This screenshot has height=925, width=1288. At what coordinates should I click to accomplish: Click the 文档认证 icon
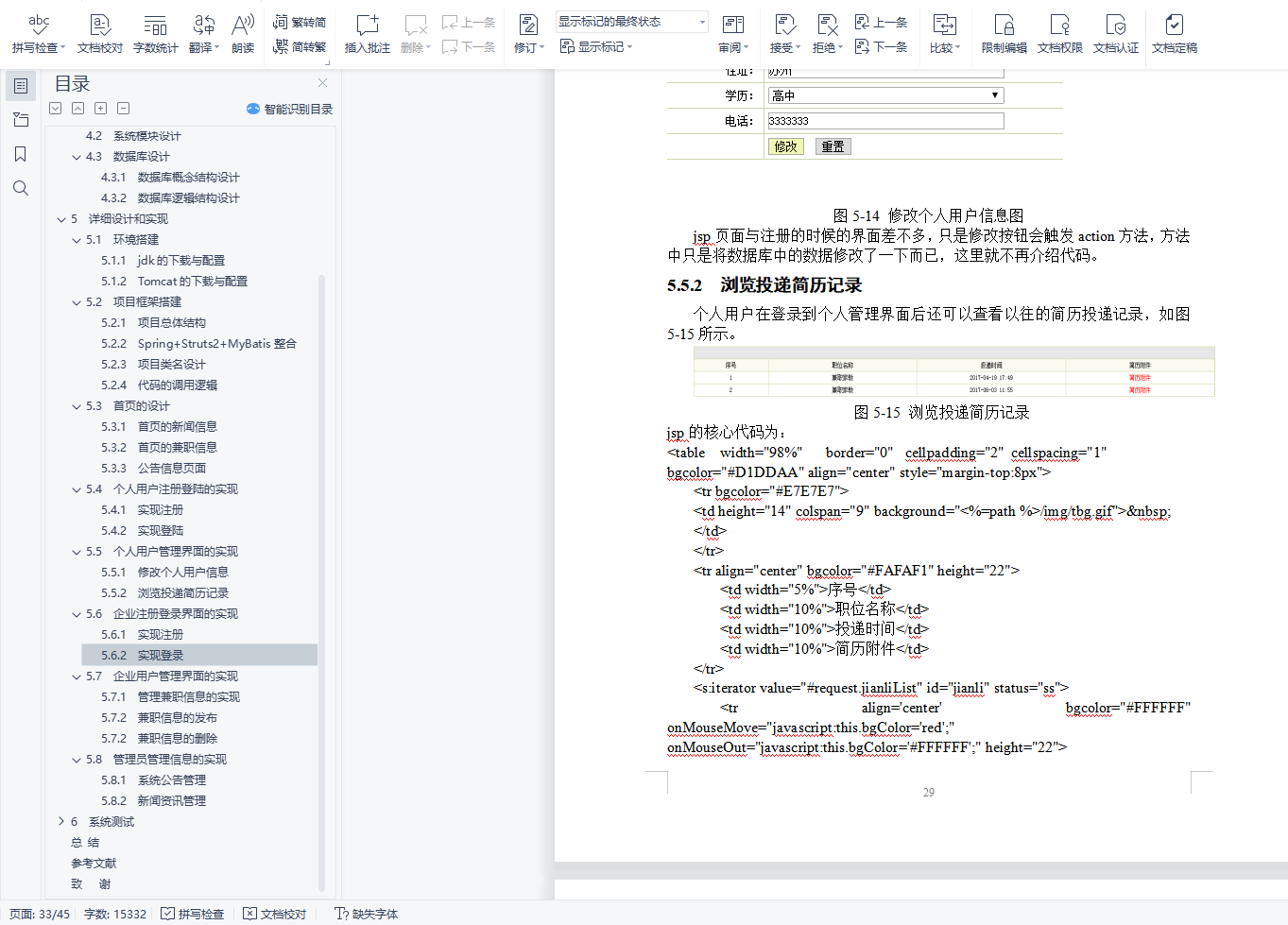[1115, 33]
